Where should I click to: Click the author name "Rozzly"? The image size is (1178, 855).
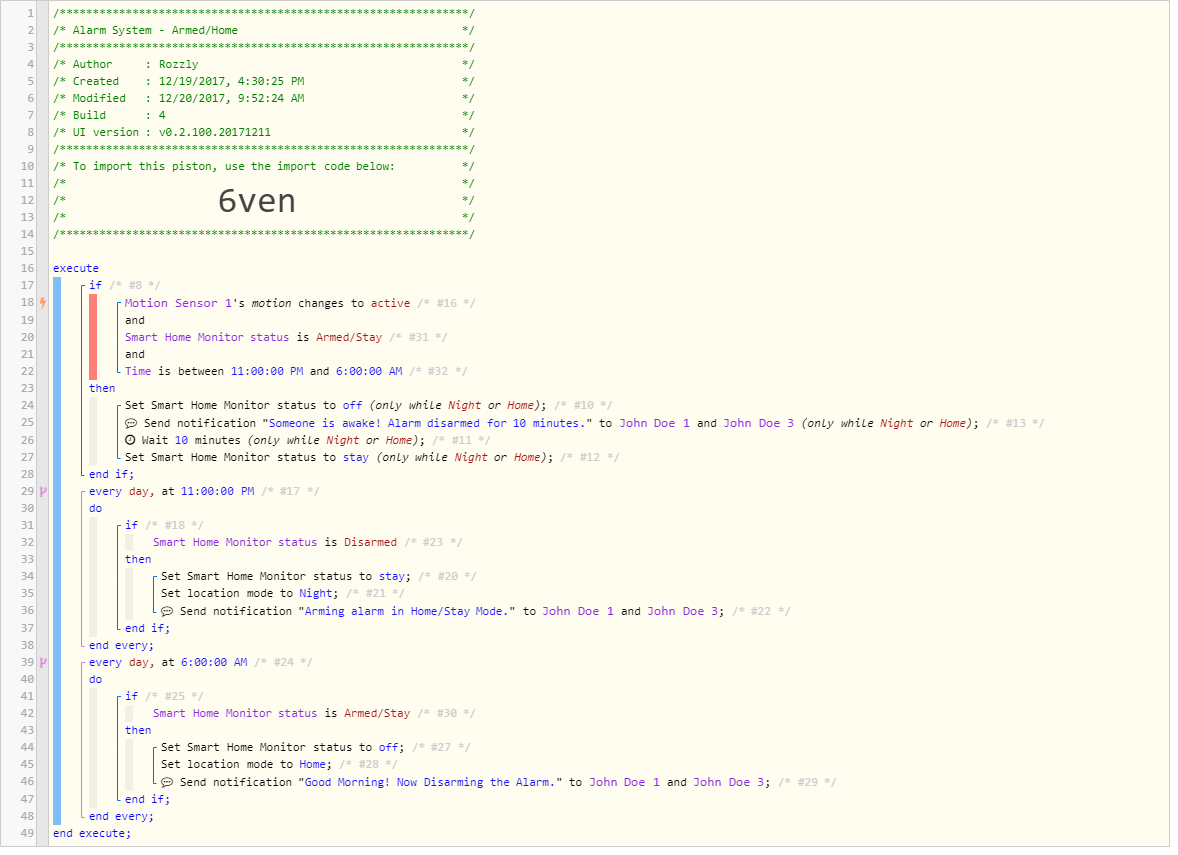point(179,65)
